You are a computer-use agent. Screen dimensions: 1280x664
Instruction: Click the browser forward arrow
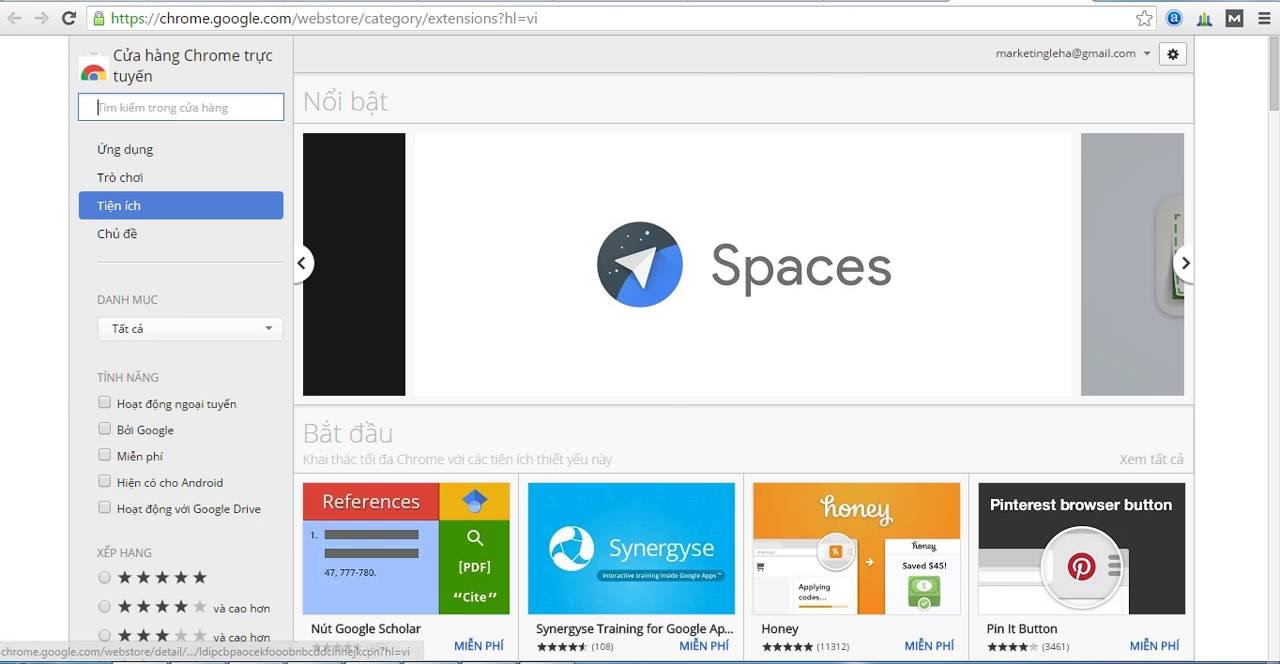click(x=41, y=18)
